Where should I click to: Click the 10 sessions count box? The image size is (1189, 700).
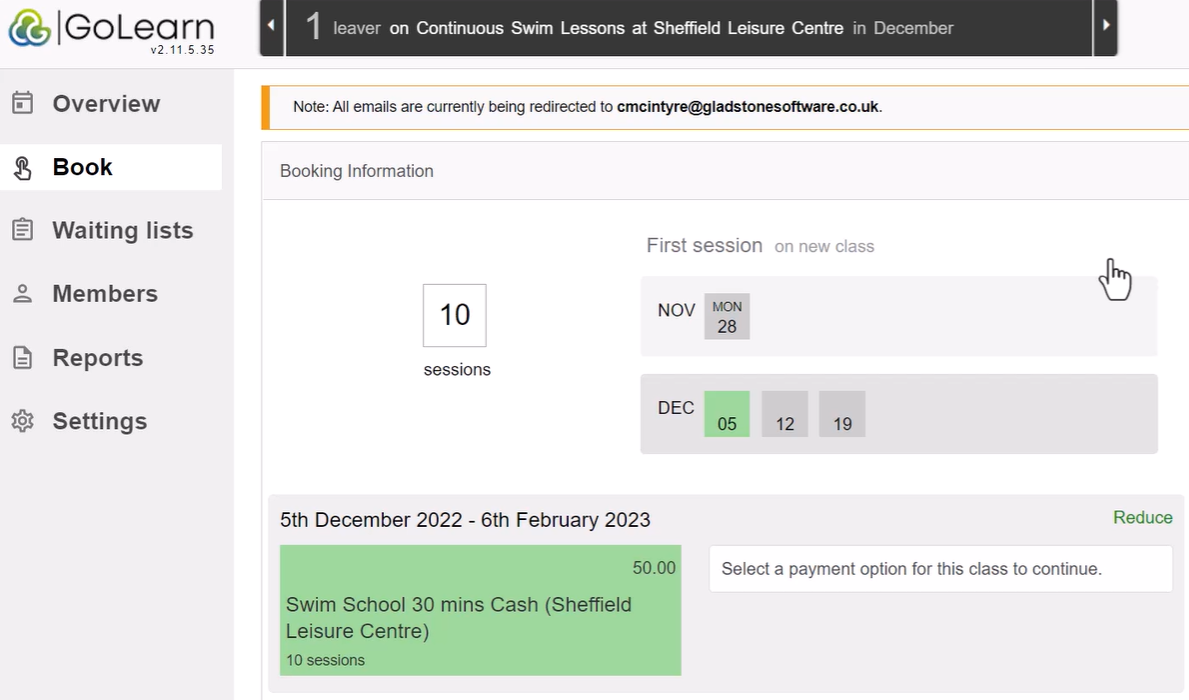[x=455, y=315]
